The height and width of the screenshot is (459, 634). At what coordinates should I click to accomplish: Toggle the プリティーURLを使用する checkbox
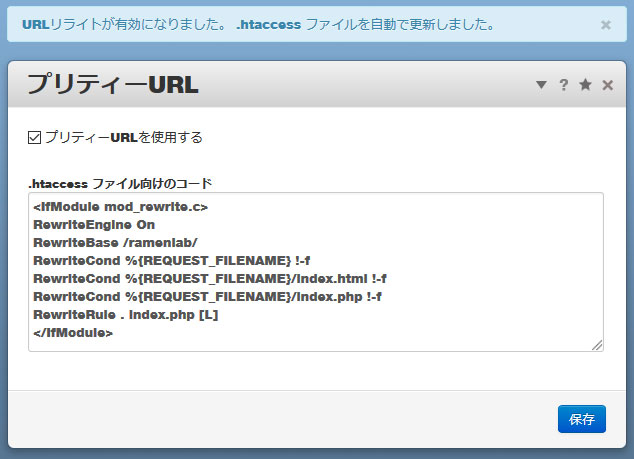[34, 137]
